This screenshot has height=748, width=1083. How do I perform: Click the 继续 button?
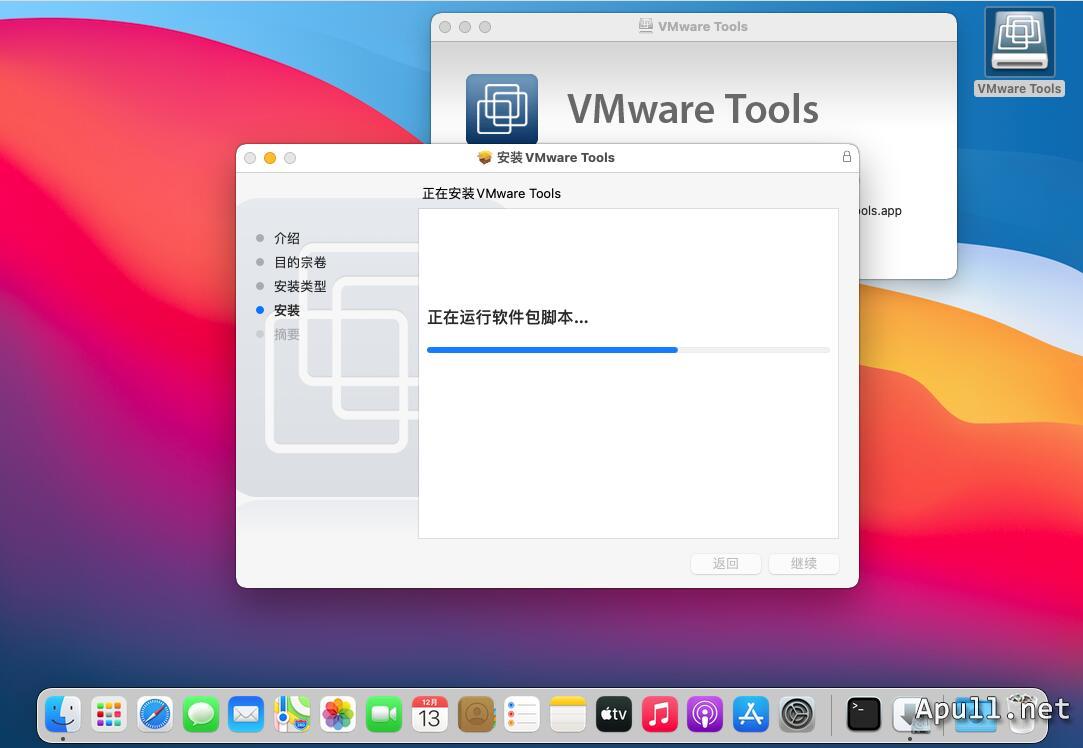click(804, 563)
